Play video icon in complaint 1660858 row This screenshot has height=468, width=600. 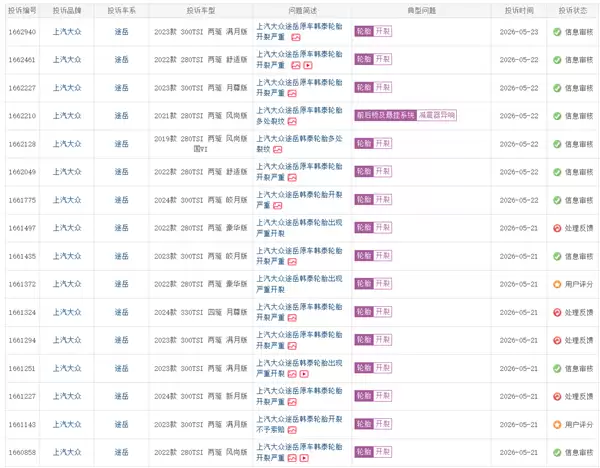[304, 458]
